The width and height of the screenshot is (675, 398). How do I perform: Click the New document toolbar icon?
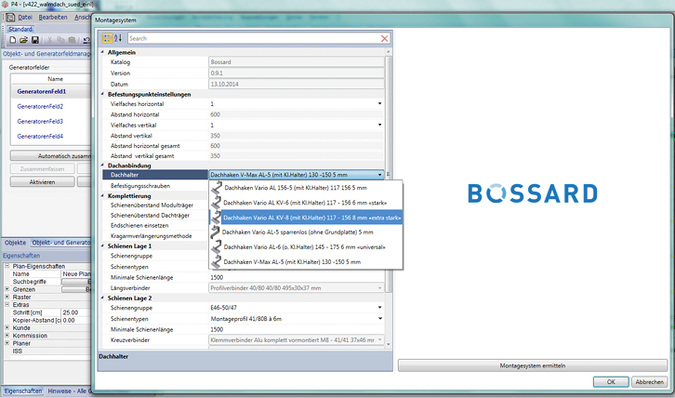(12, 40)
